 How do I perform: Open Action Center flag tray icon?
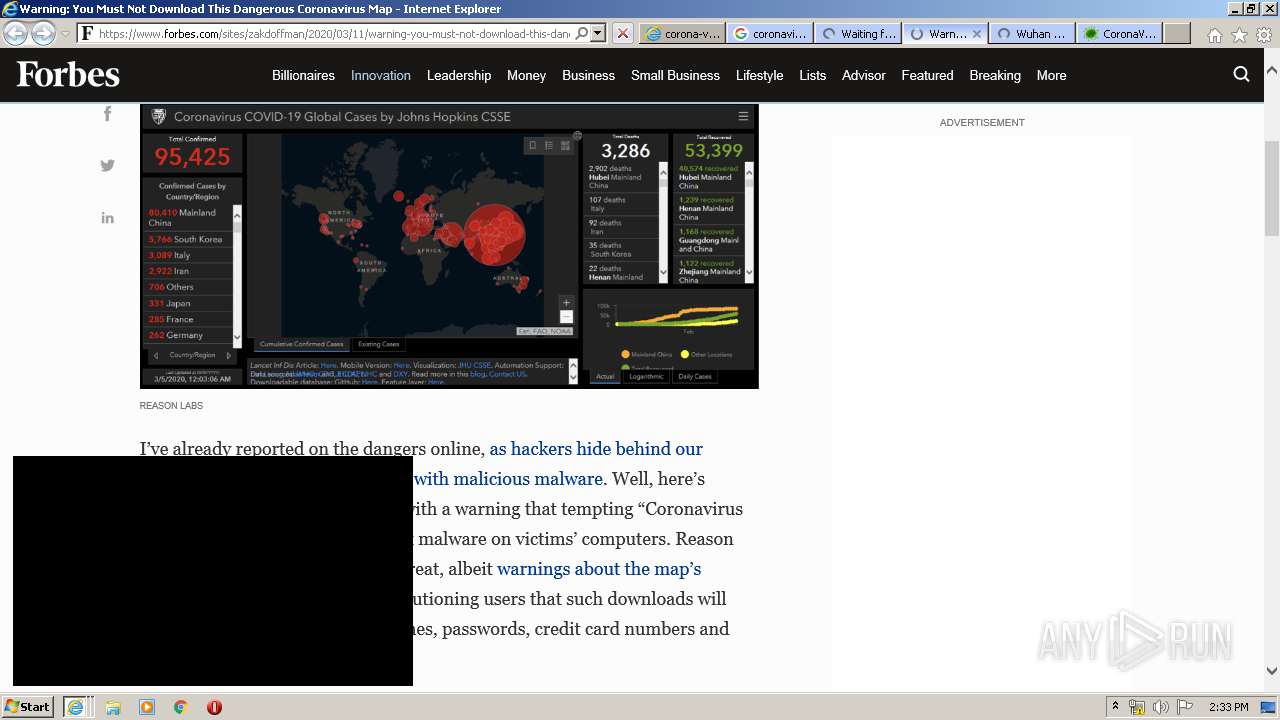point(1185,707)
